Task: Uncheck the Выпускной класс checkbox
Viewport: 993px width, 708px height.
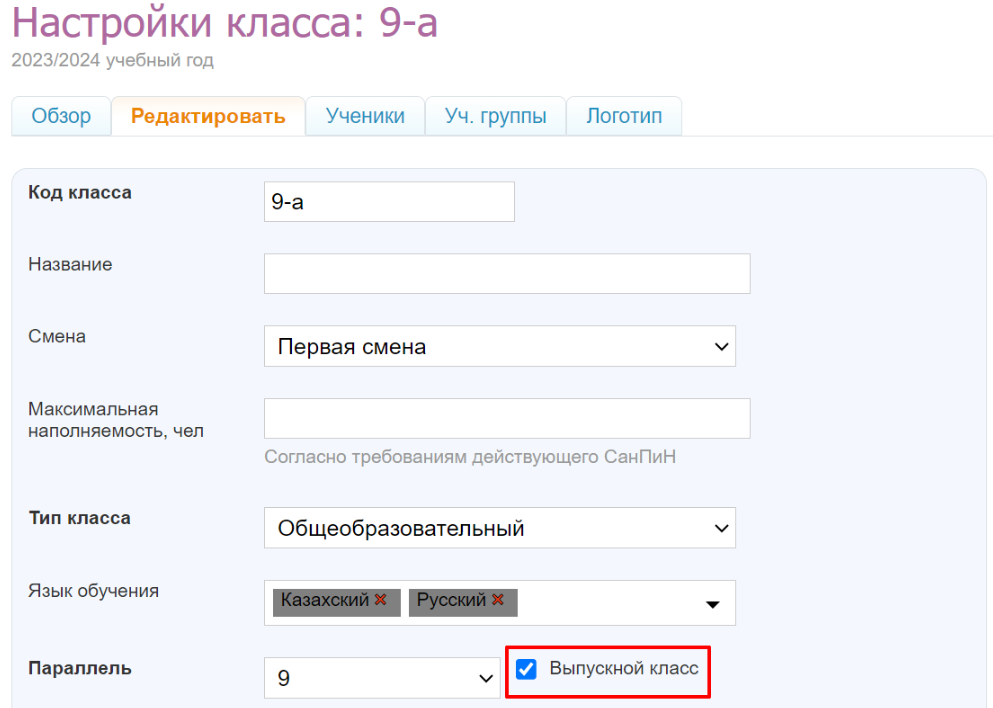Action: (526, 669)
